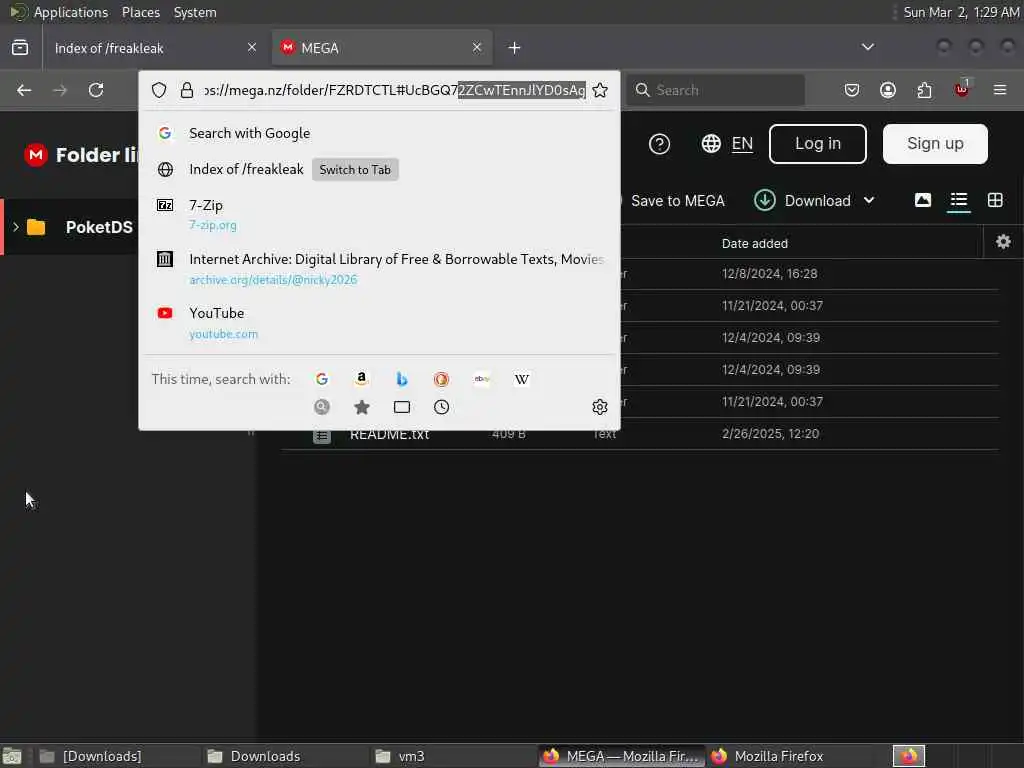Expand the PoketDS folder tree arrow
Viewport: 1024px width, 768px height.
(16, 227)
